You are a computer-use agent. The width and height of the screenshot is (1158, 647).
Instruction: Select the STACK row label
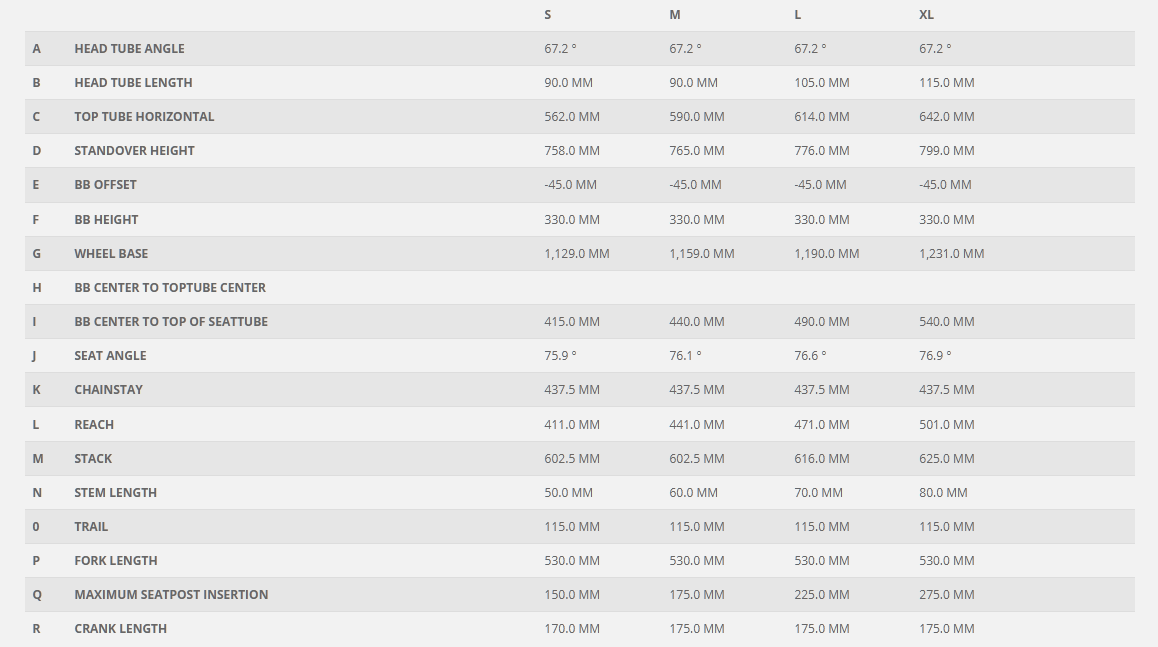click(93, 459)
